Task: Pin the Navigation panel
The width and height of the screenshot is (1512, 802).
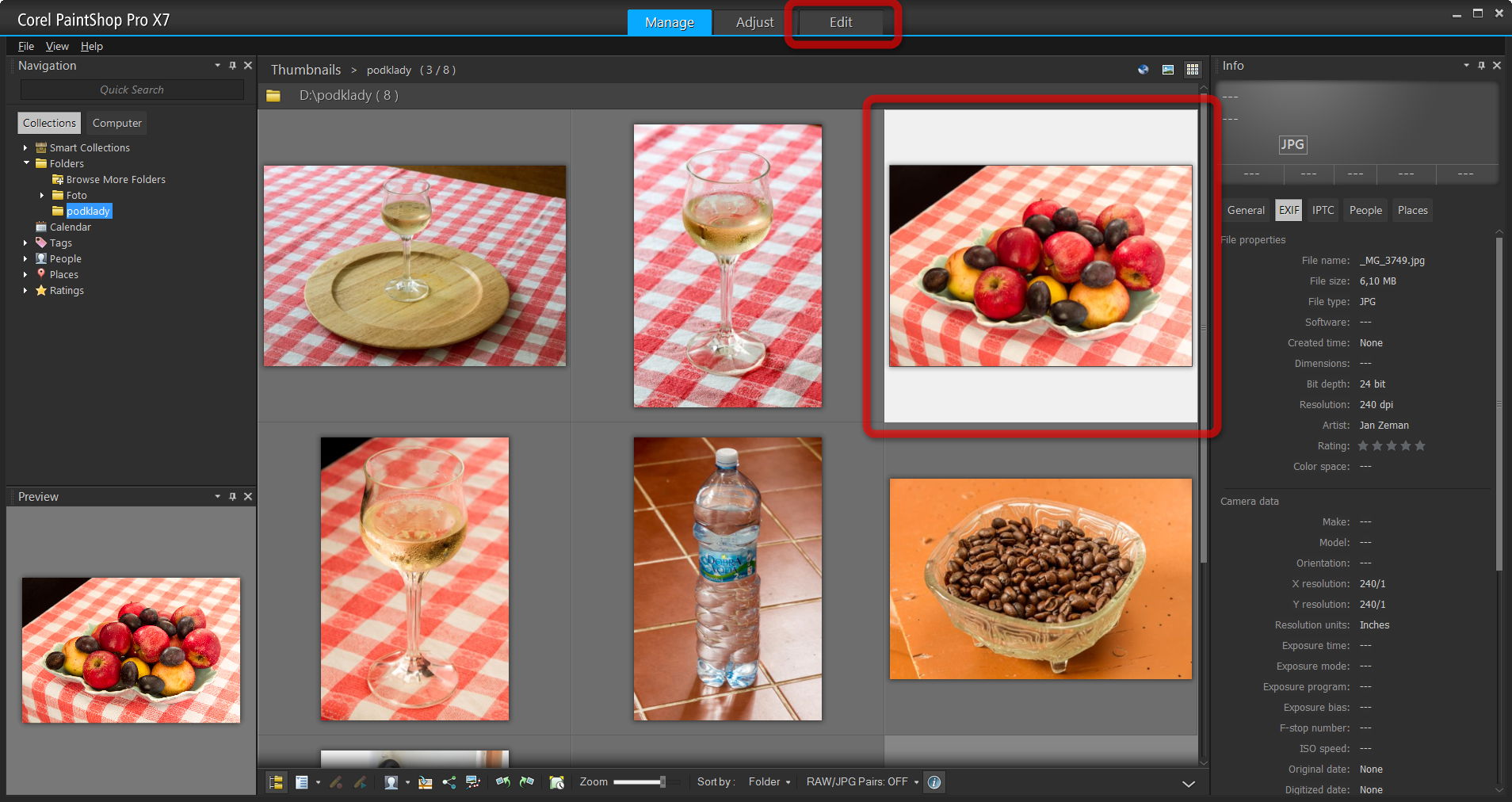Action: [232, 66]
